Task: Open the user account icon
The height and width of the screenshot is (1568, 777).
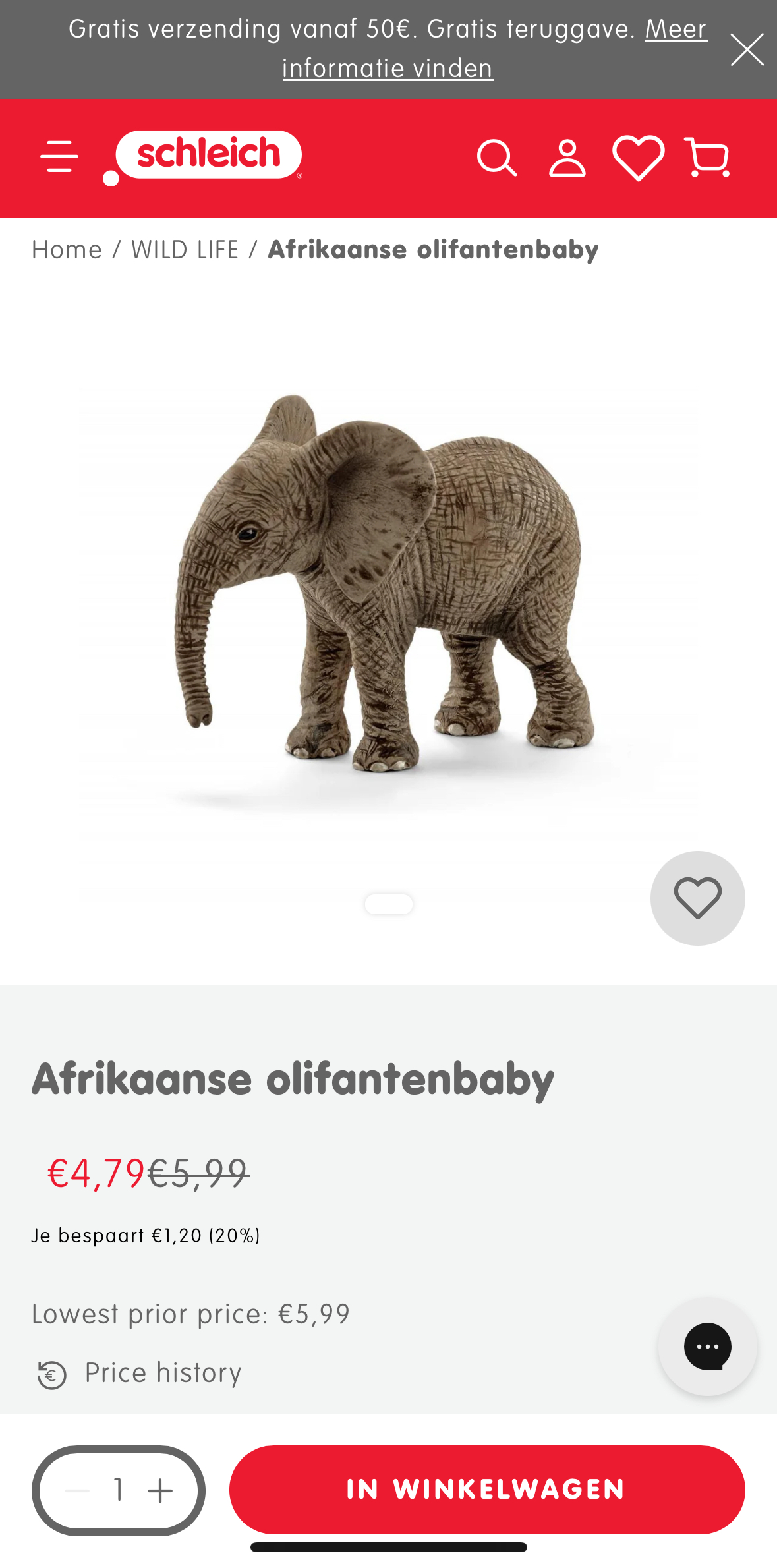Action: (x=567, y=158)
